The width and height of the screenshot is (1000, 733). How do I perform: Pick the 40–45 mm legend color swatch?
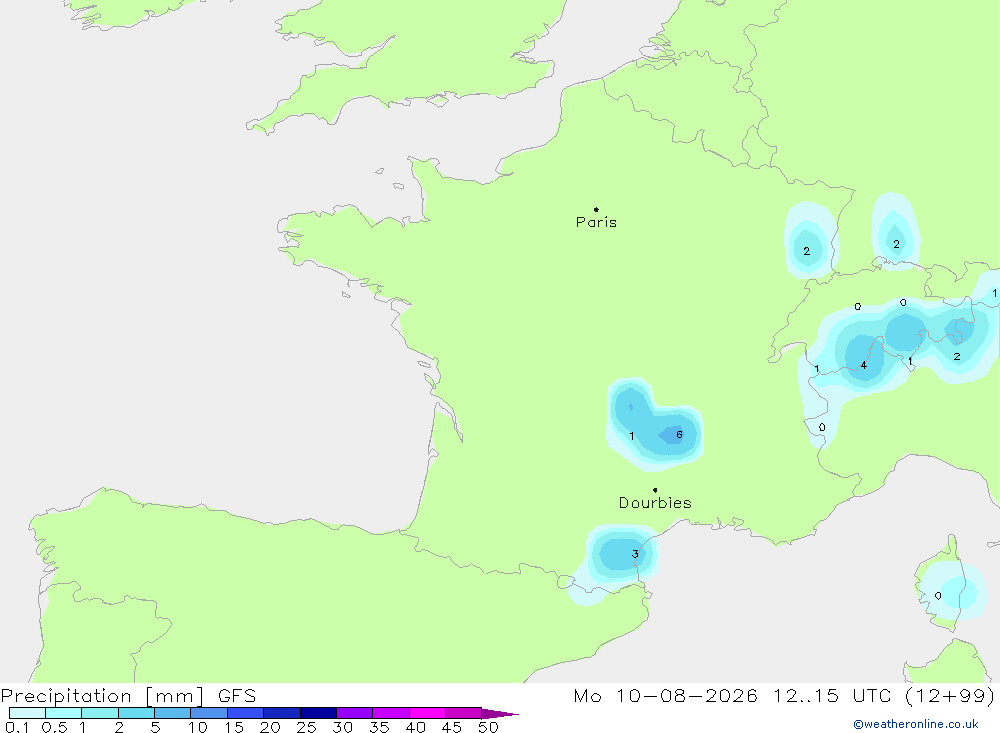point(427,713)
